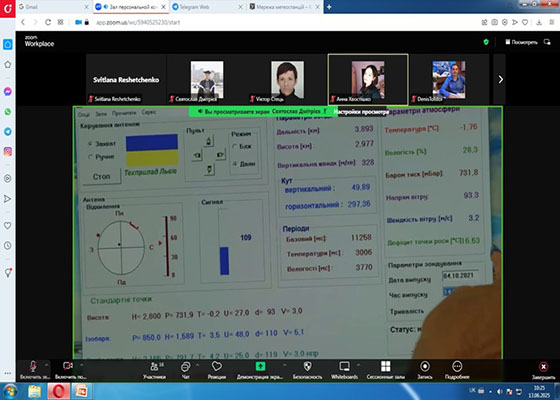This screenshot has width=560, height=400.
Task: Expand the Whiteboards options caret
Action: [358, 365]
